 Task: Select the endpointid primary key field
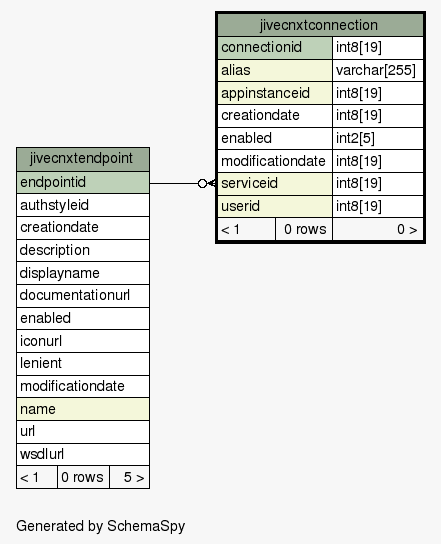pyautogui.click(x=83, y=182)
